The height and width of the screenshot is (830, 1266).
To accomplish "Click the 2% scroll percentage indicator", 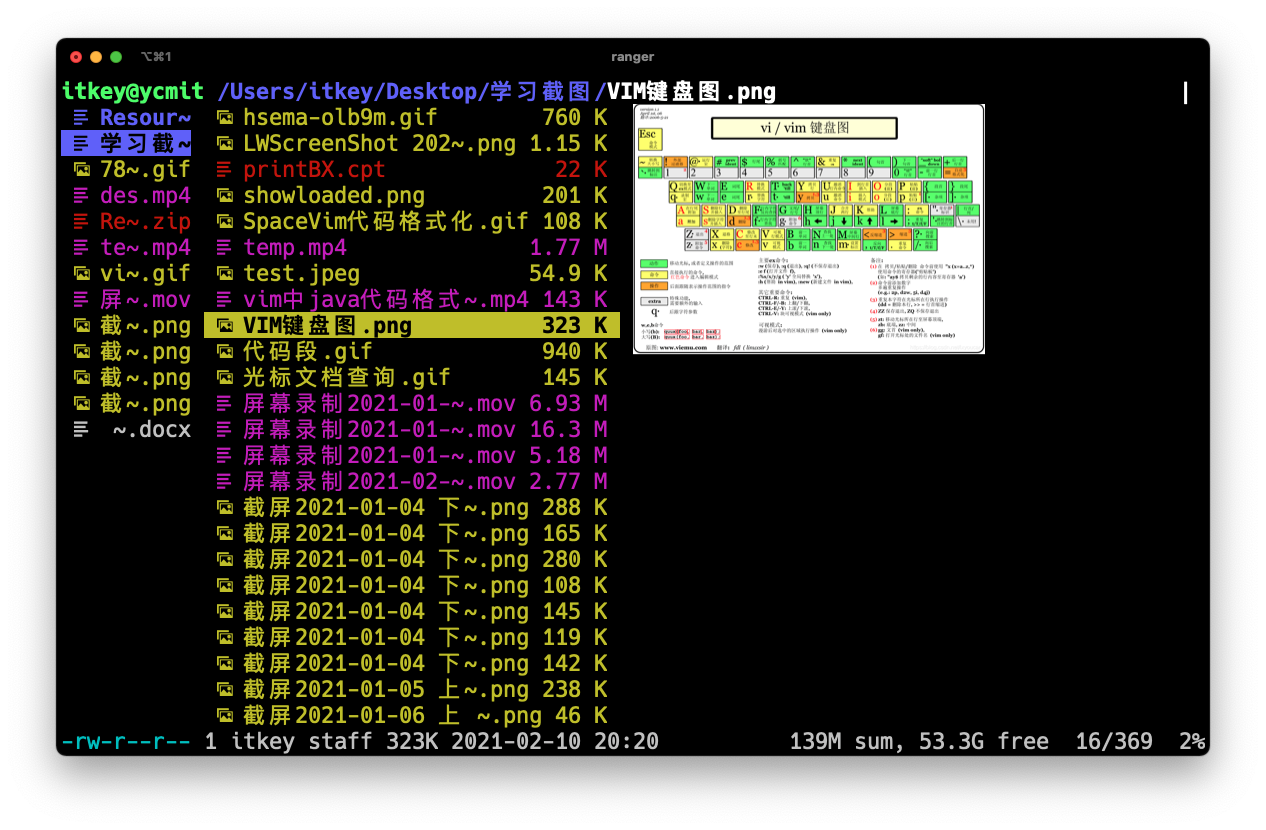I will [1192, 742].
